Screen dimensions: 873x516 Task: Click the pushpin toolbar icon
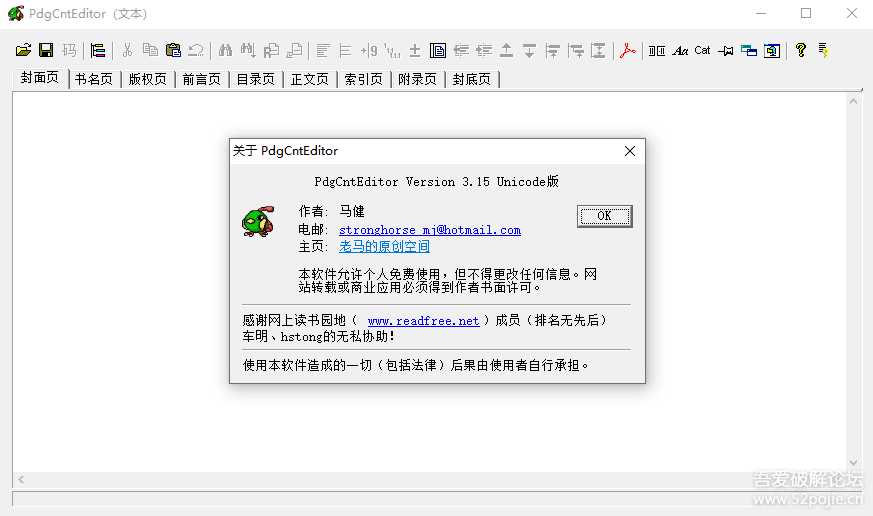pyautogui.click(x=726, y=50)
